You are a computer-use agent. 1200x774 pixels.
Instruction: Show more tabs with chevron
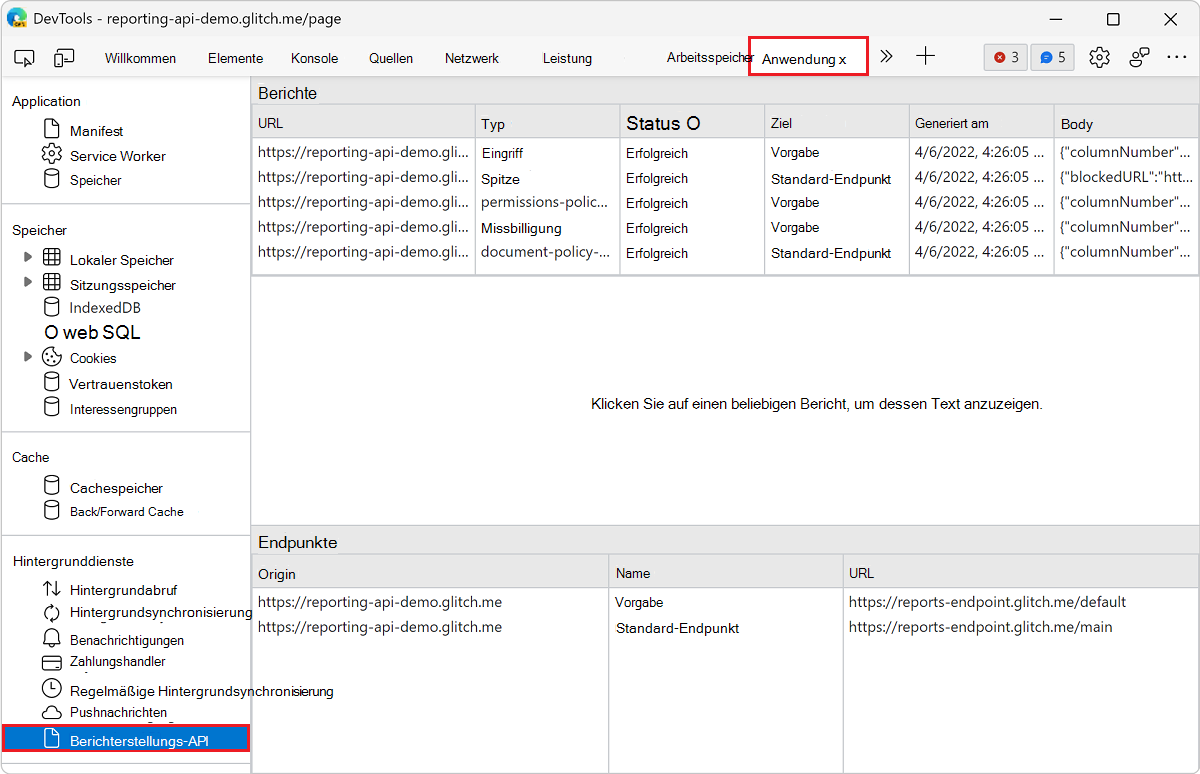tap(886, 57)
